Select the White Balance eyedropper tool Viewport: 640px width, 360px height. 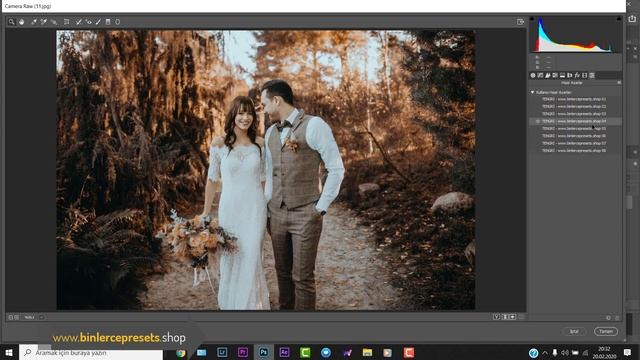pos(34,22)
